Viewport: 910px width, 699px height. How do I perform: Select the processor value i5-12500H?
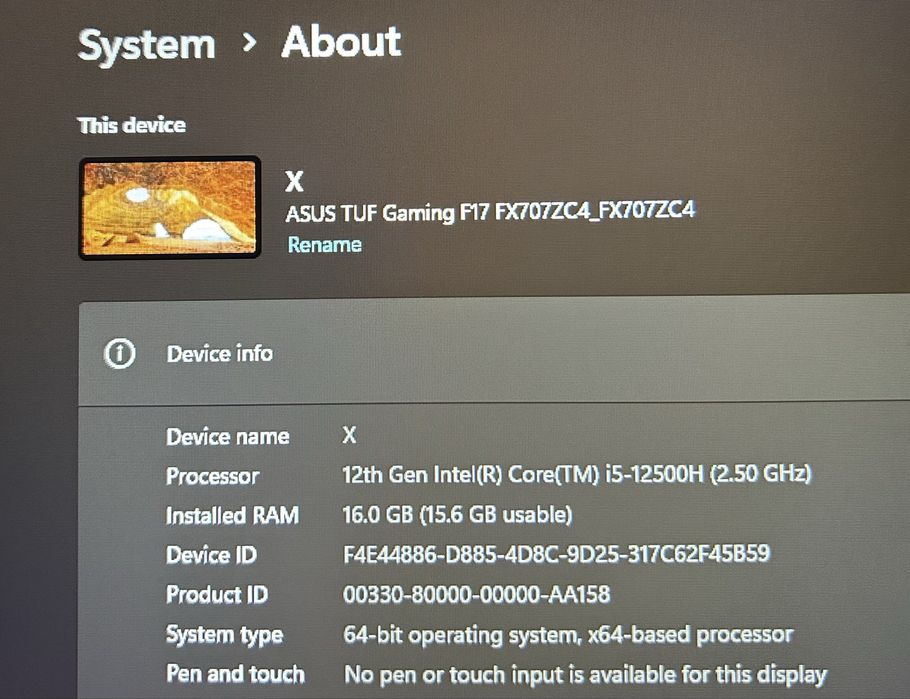click(x=576, y=474)
